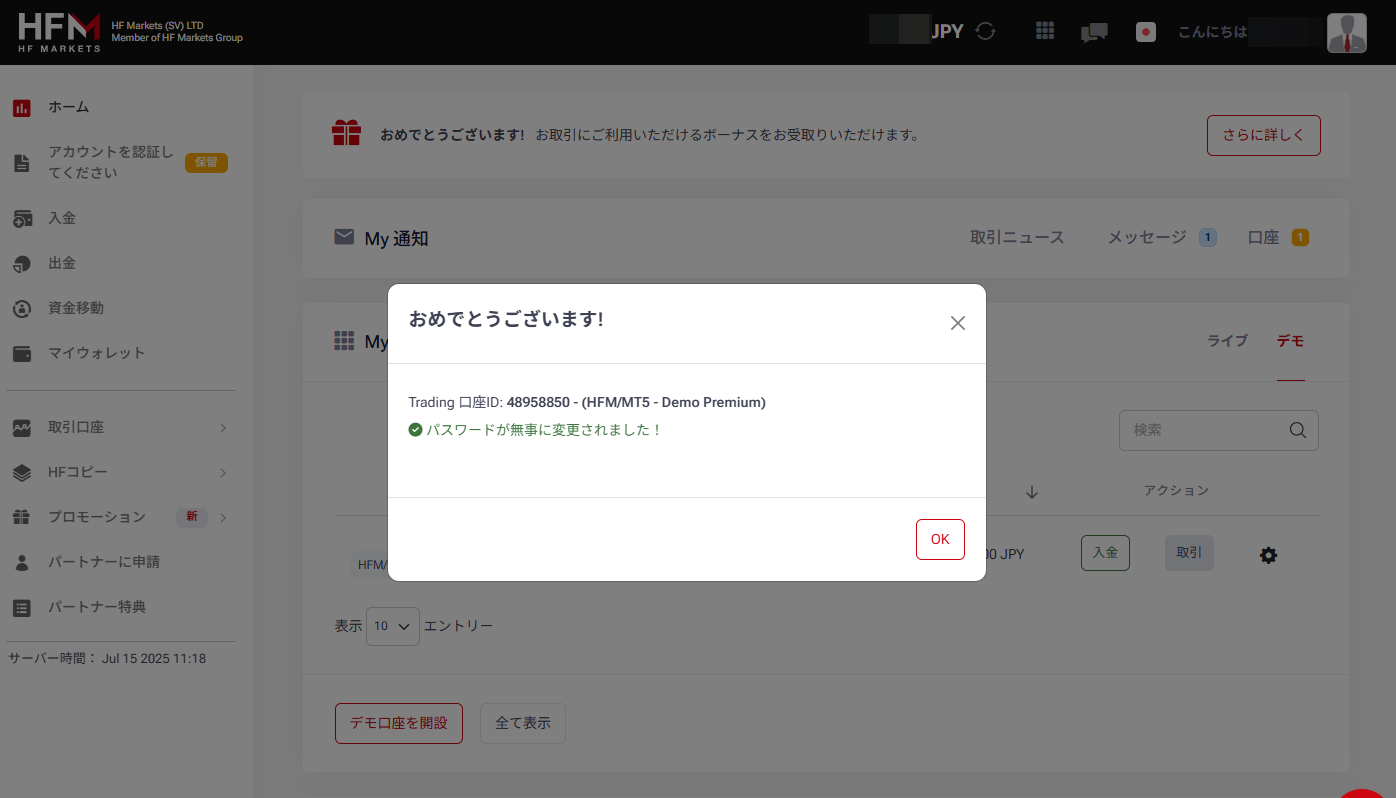Click the 取引 button in account row
The height and width of the screenshot is (798, 1396).
click(x=1189, y=553)
